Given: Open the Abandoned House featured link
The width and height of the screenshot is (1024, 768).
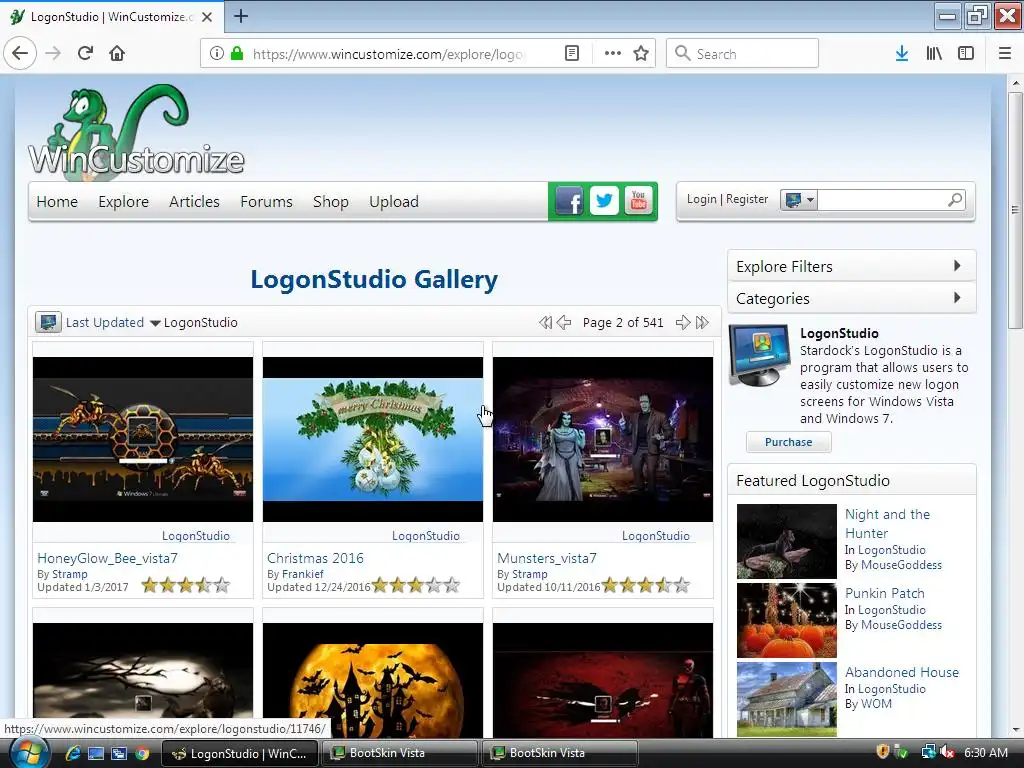Looking at the screenshot, I should 902,673.
